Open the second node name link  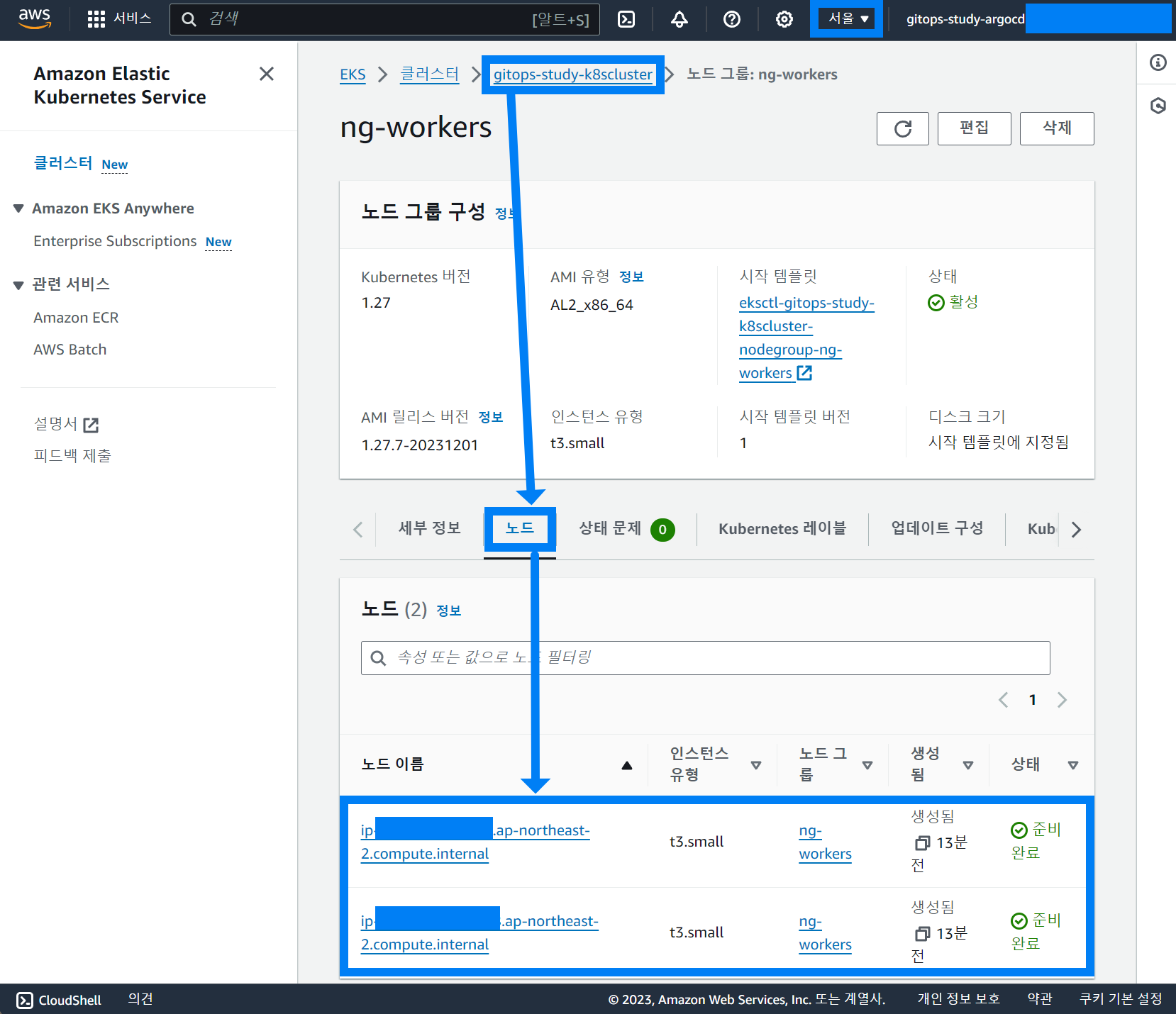(479, 932)
